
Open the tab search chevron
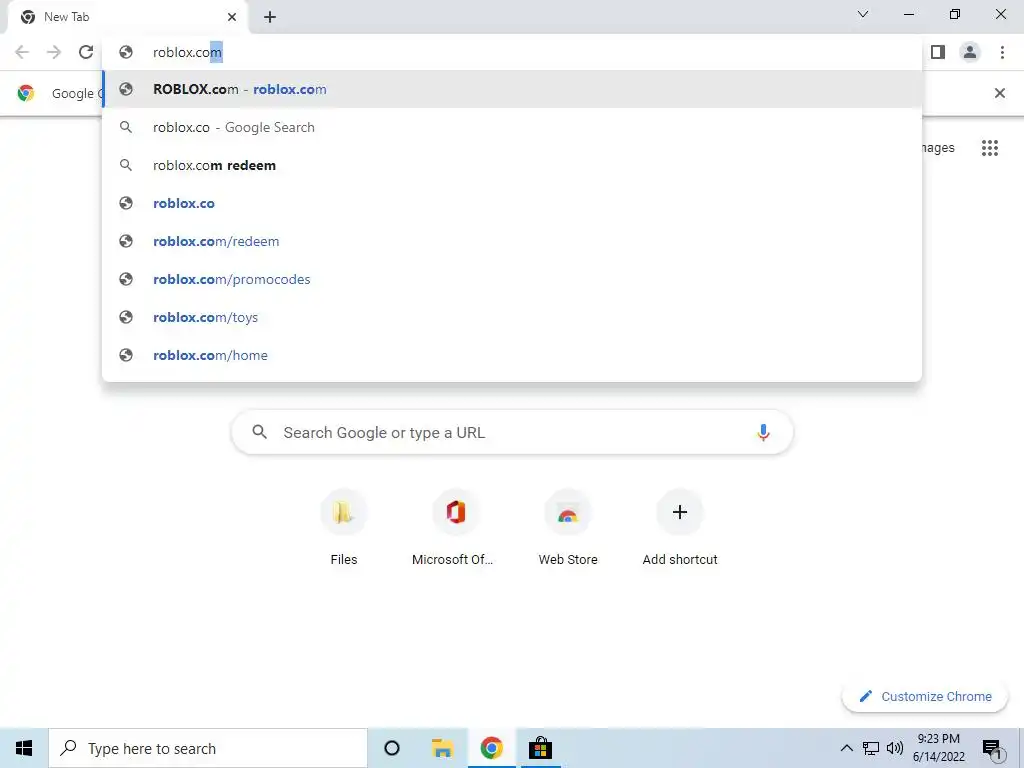point(863,14)
